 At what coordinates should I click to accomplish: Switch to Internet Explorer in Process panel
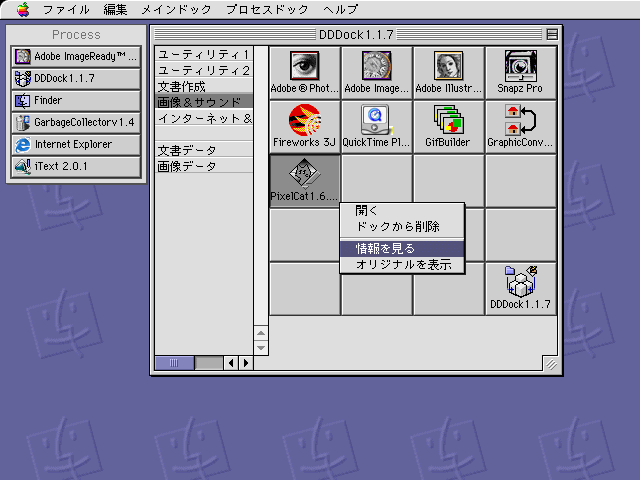point(76,144)
